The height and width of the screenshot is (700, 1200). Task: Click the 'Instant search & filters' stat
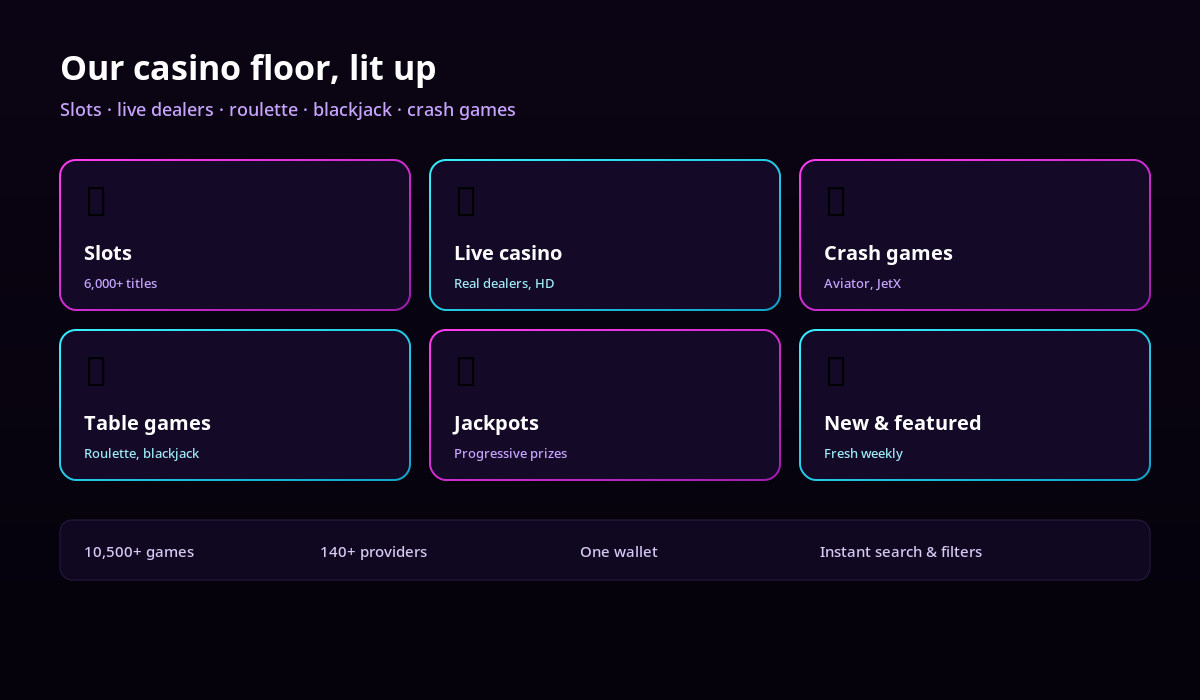pyautogui.click(x=901, y=552)
